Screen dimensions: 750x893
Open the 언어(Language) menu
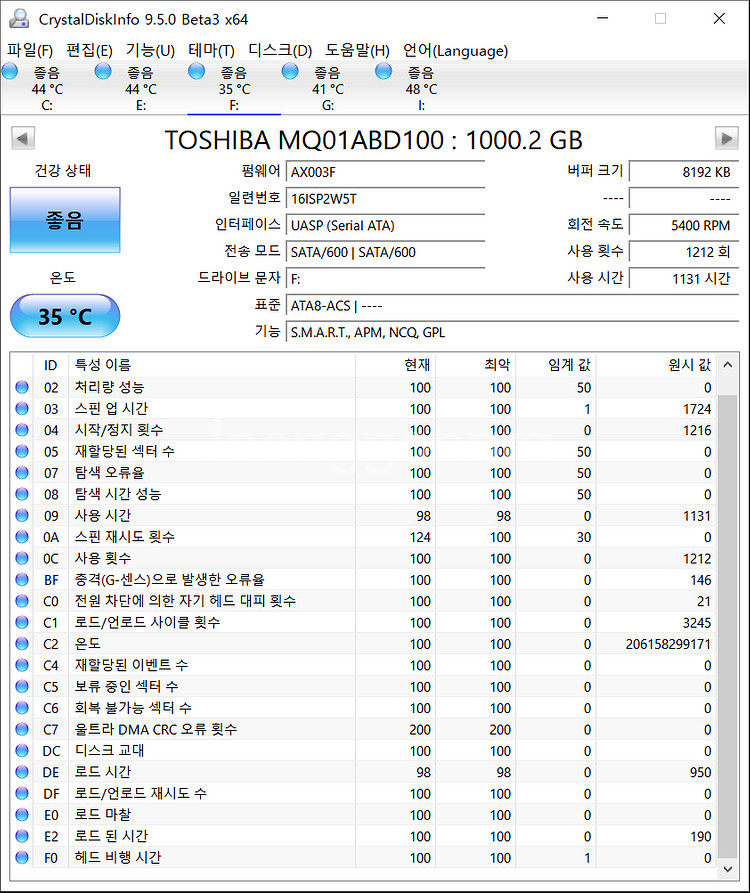[x=455, y=51]
